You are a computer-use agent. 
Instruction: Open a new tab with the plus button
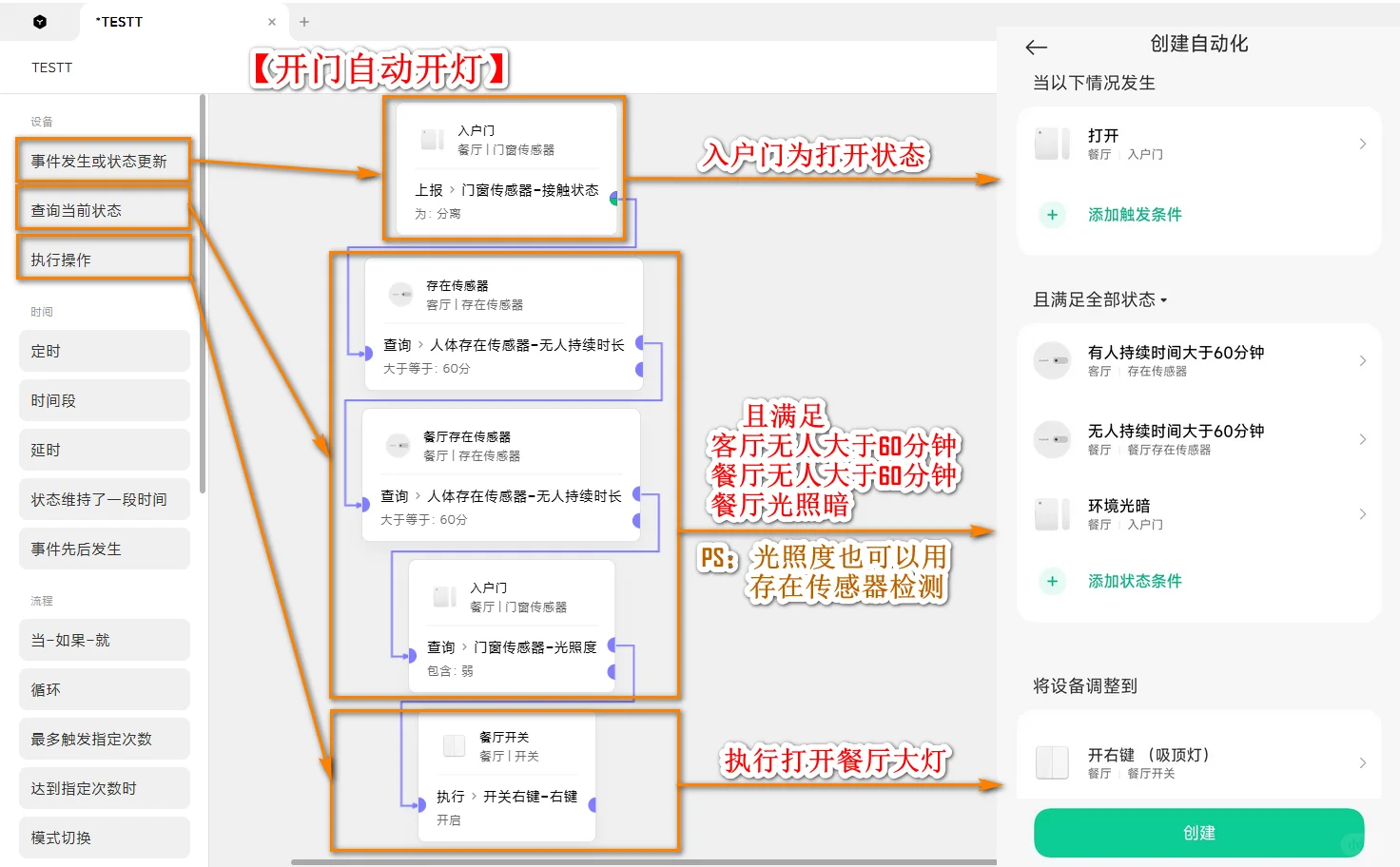tap(303, 21)
